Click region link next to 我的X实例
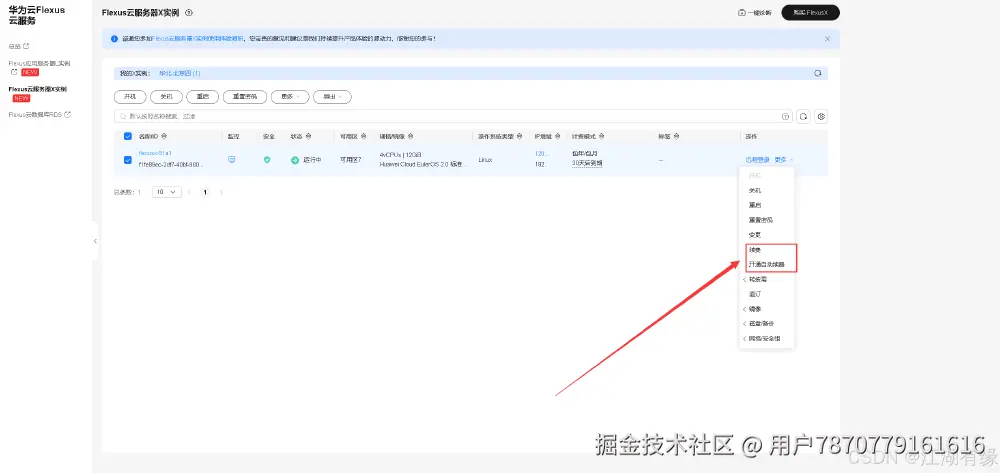Image resolution: width=1000 pixels, height=473 pixels. (180, 73)
